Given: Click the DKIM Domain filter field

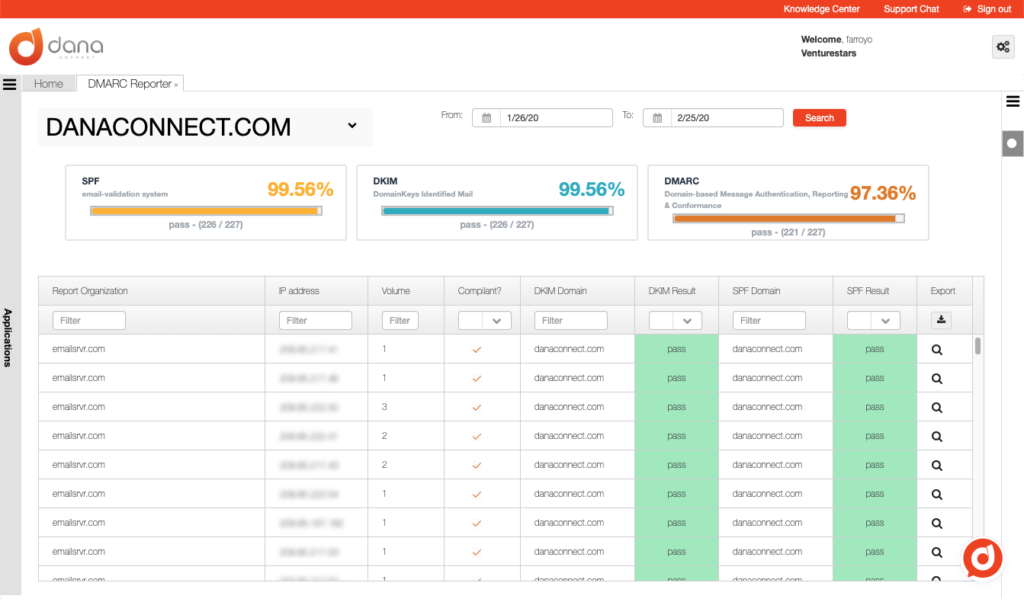Looking at the screenshot, I should (x=571, y=321).
